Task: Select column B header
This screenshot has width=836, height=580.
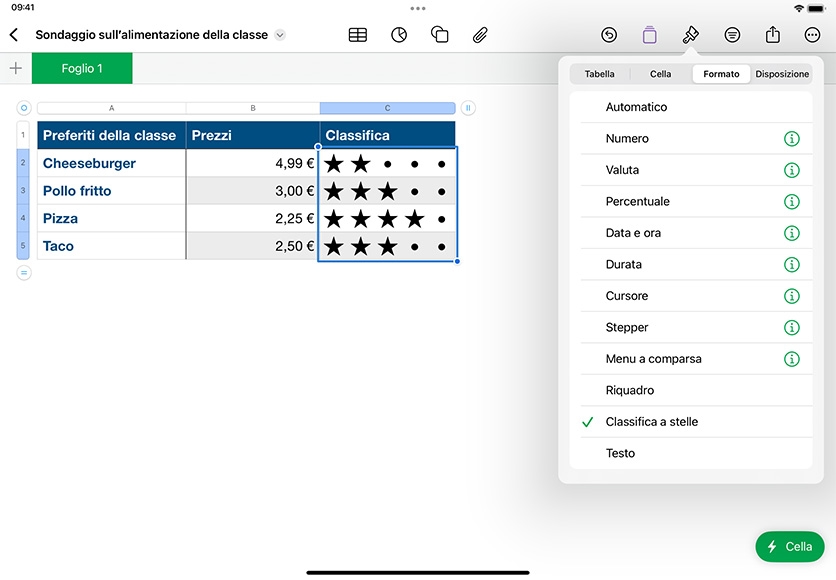Action: click(253, 108)
